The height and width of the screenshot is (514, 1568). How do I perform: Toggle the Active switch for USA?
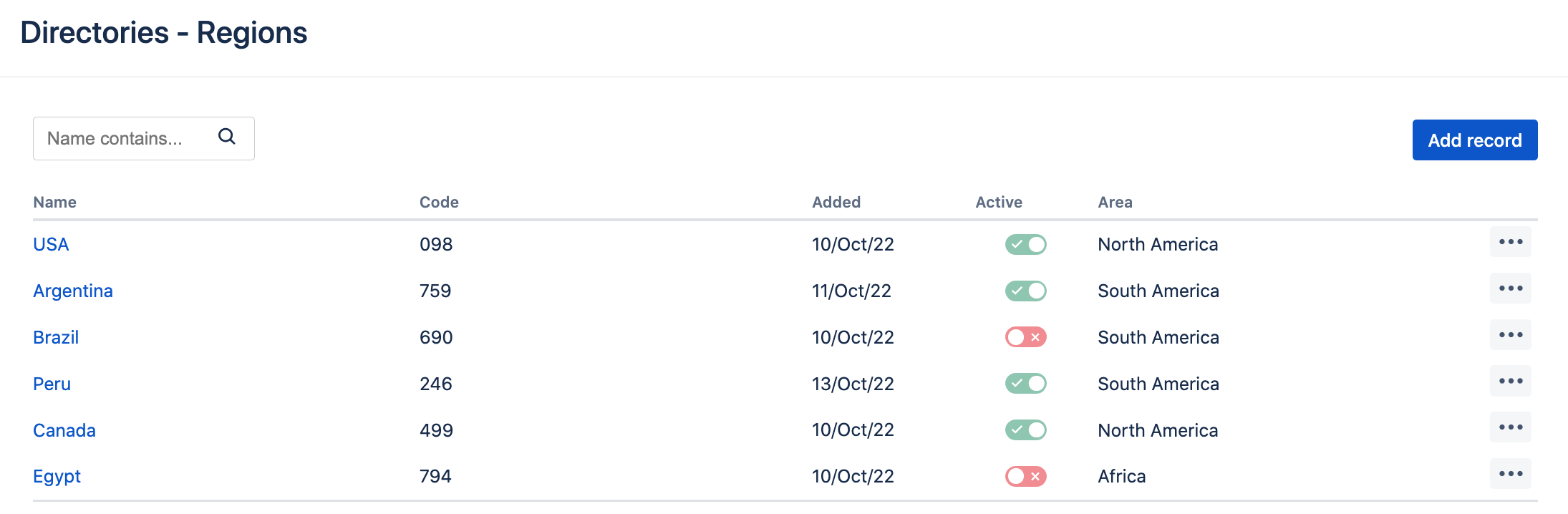pos(1025,245)
